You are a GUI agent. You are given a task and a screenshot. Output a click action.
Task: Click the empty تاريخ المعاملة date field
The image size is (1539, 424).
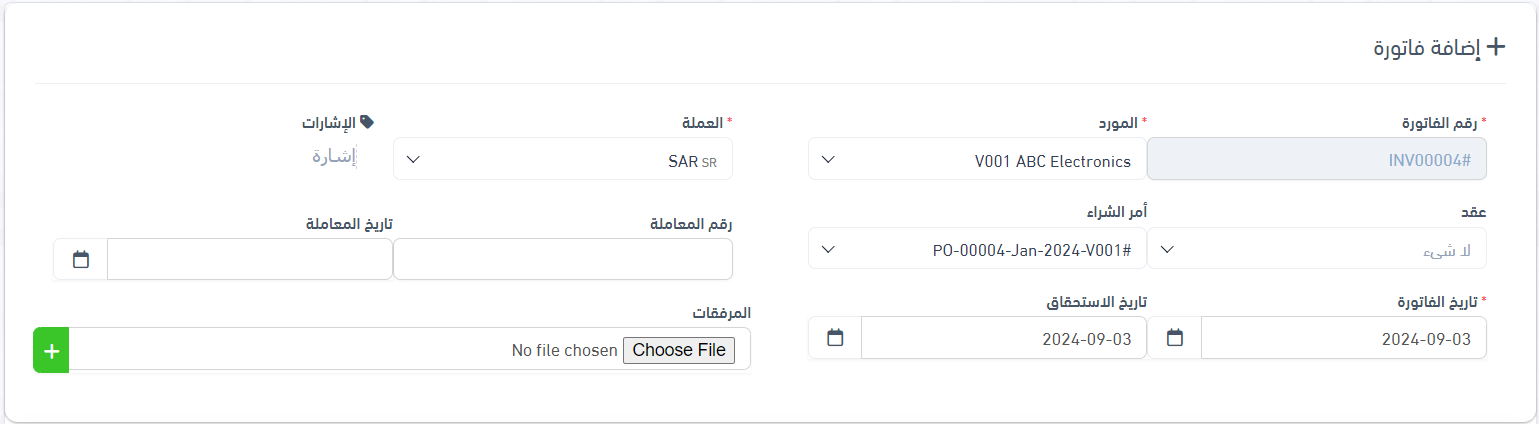pos(249,259)
